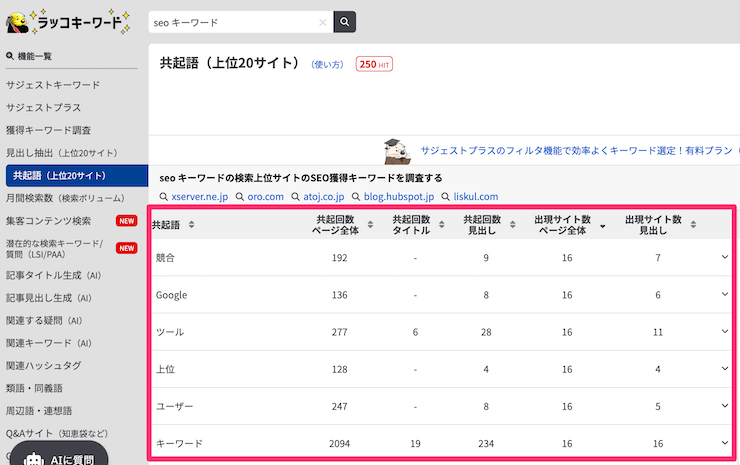Expand the 競合 row chevron

point(724,257)
